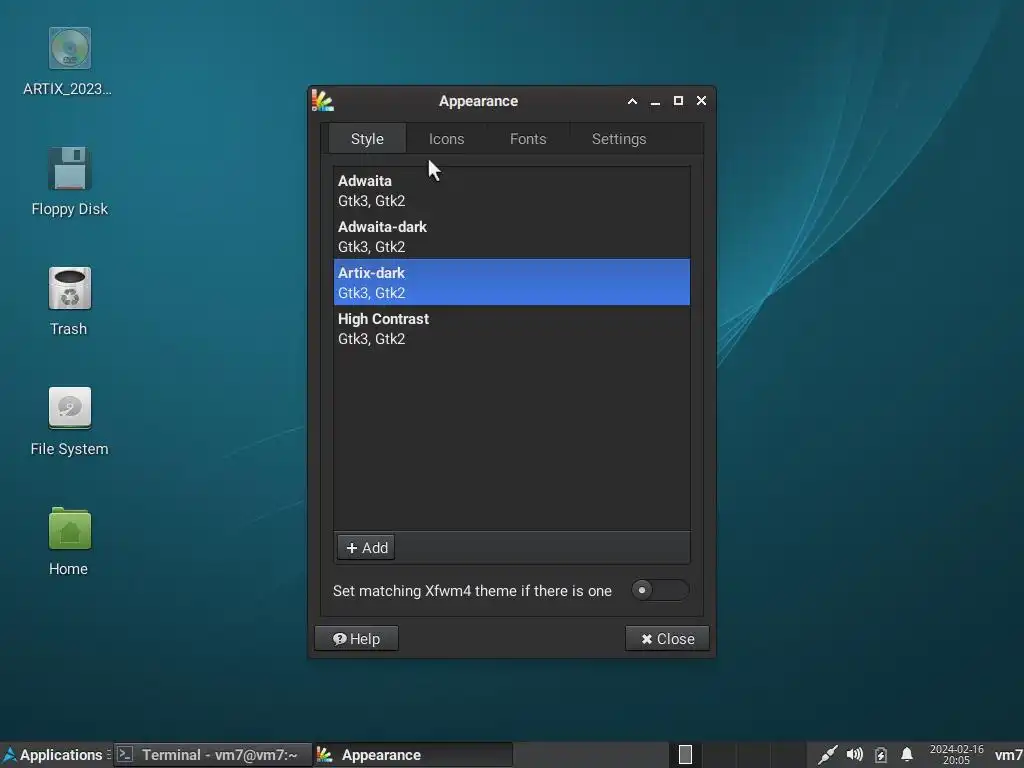The image size is (1024, 768).
Task: Click the panel clock showing 2024-02-16
Action: pyautogui.click(x=956, y=755)
